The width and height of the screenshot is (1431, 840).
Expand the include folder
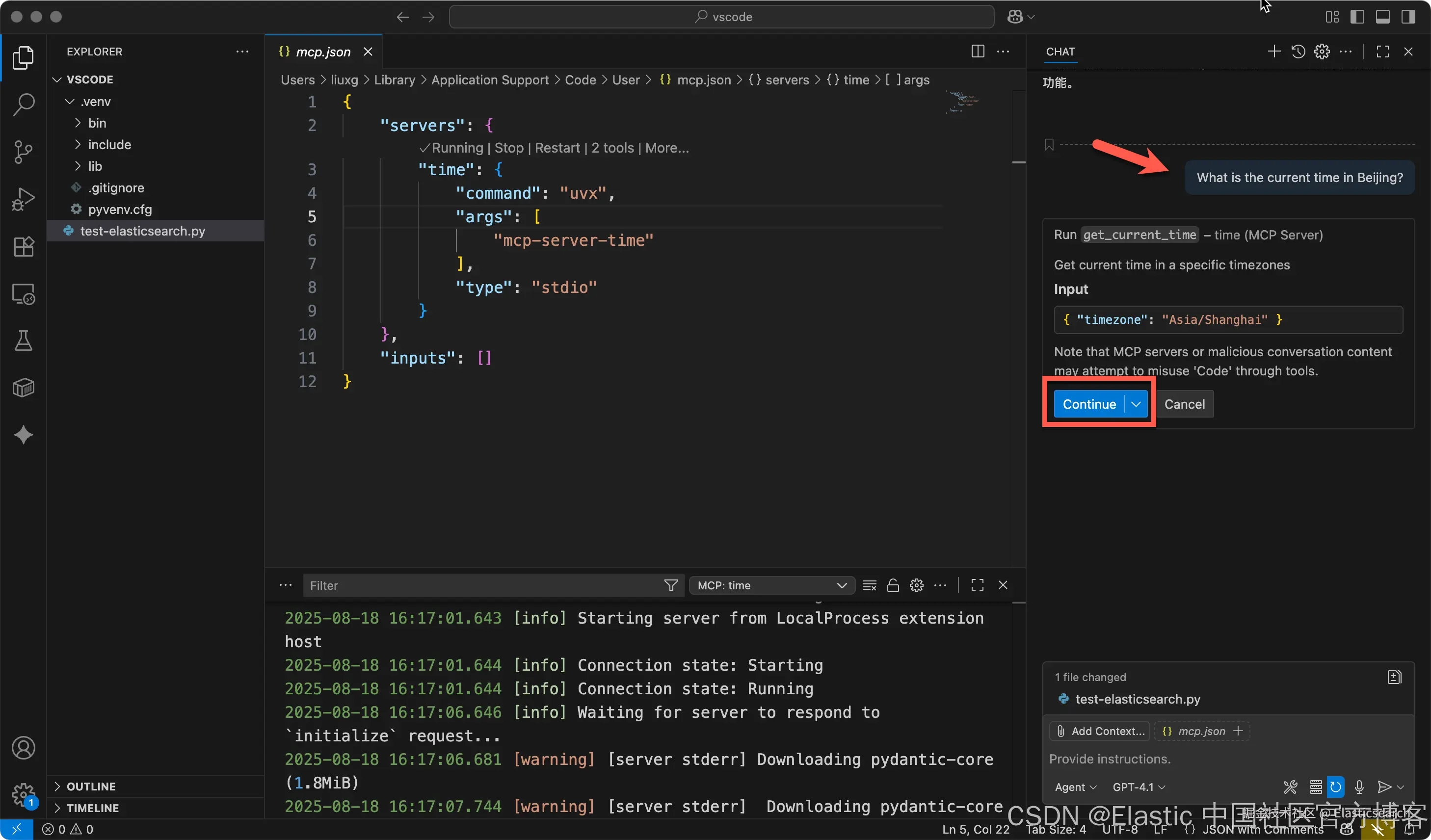pos(78,145)
